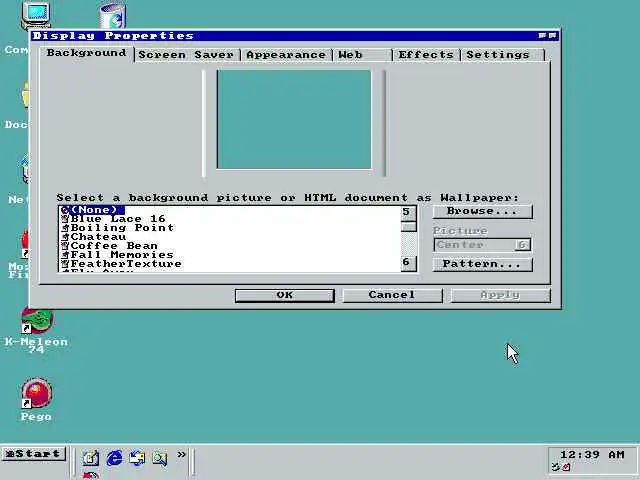Viewport: 640px width, 480px height.
Task: Open the Recycle Bin desktop icon
Action: tap(113, 16)
